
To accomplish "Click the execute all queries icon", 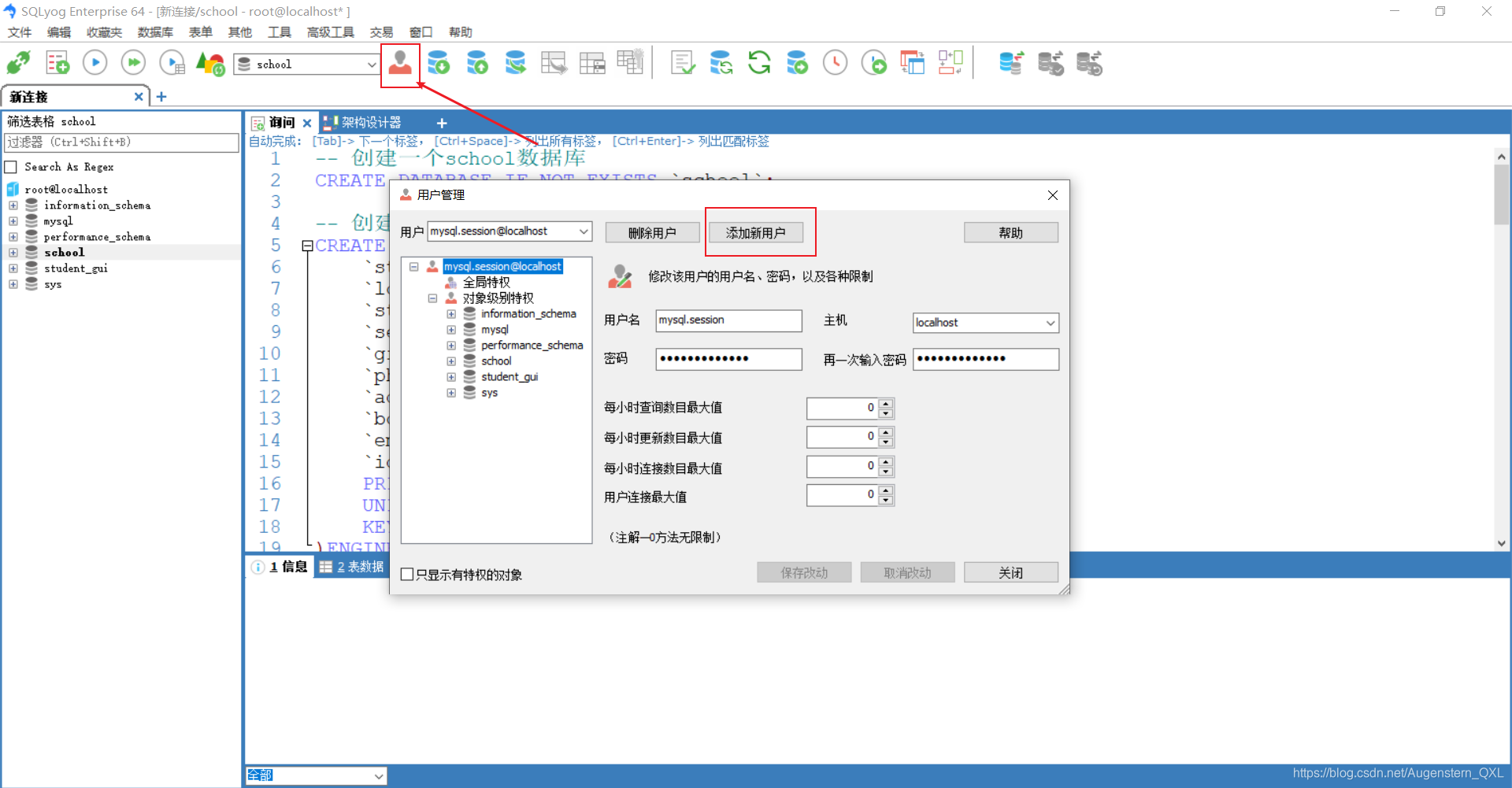I will pyautogui.click(x=133, y=63).
